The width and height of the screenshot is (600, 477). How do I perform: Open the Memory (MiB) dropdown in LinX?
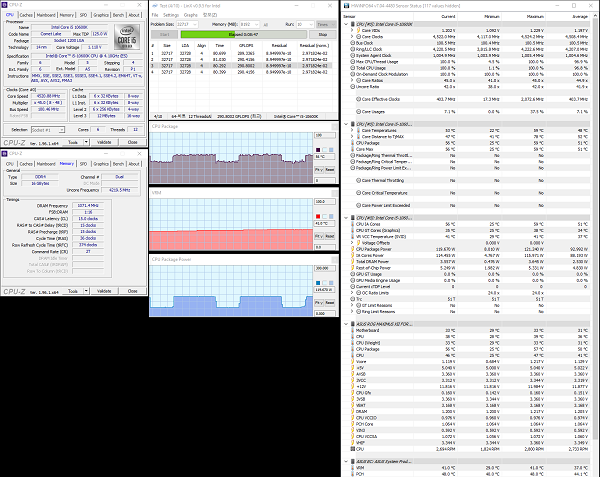(x=256, y=24)
